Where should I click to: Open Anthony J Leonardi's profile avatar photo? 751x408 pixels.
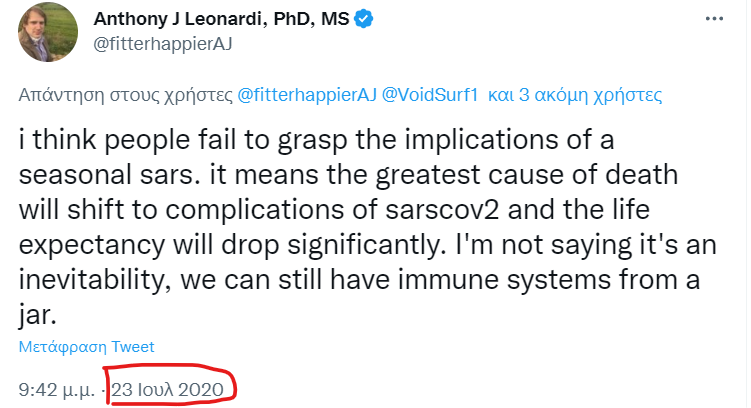pos(48,32)
